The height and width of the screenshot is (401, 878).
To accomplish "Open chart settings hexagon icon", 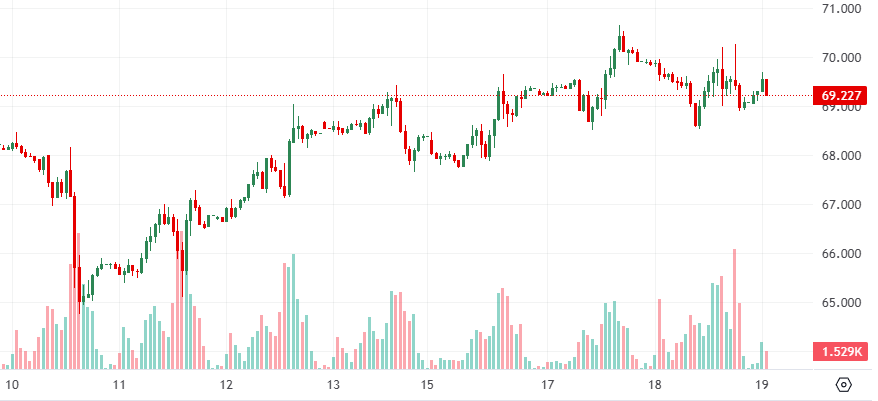I will 843,385.
